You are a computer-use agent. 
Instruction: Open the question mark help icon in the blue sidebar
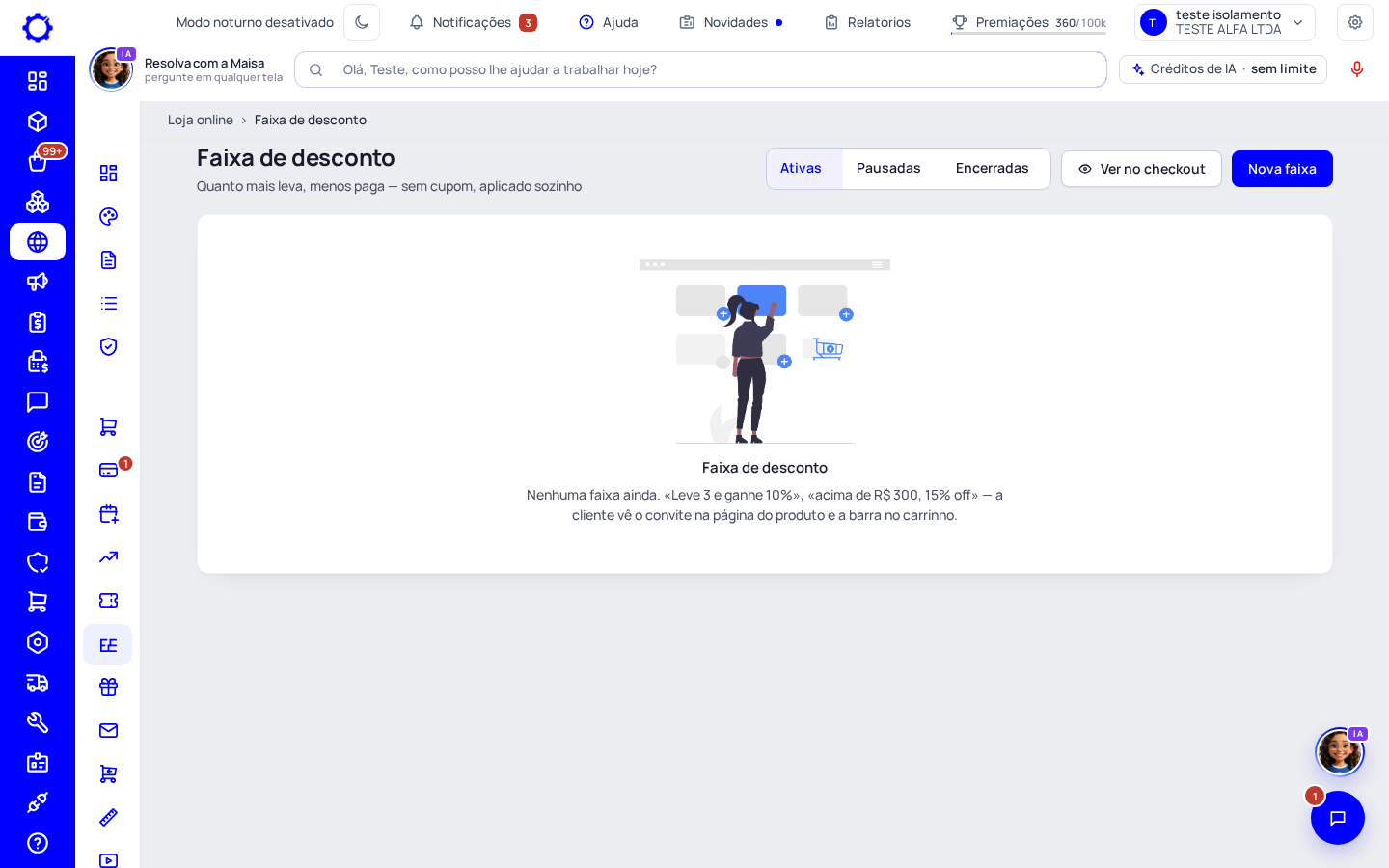click(38, 843)
